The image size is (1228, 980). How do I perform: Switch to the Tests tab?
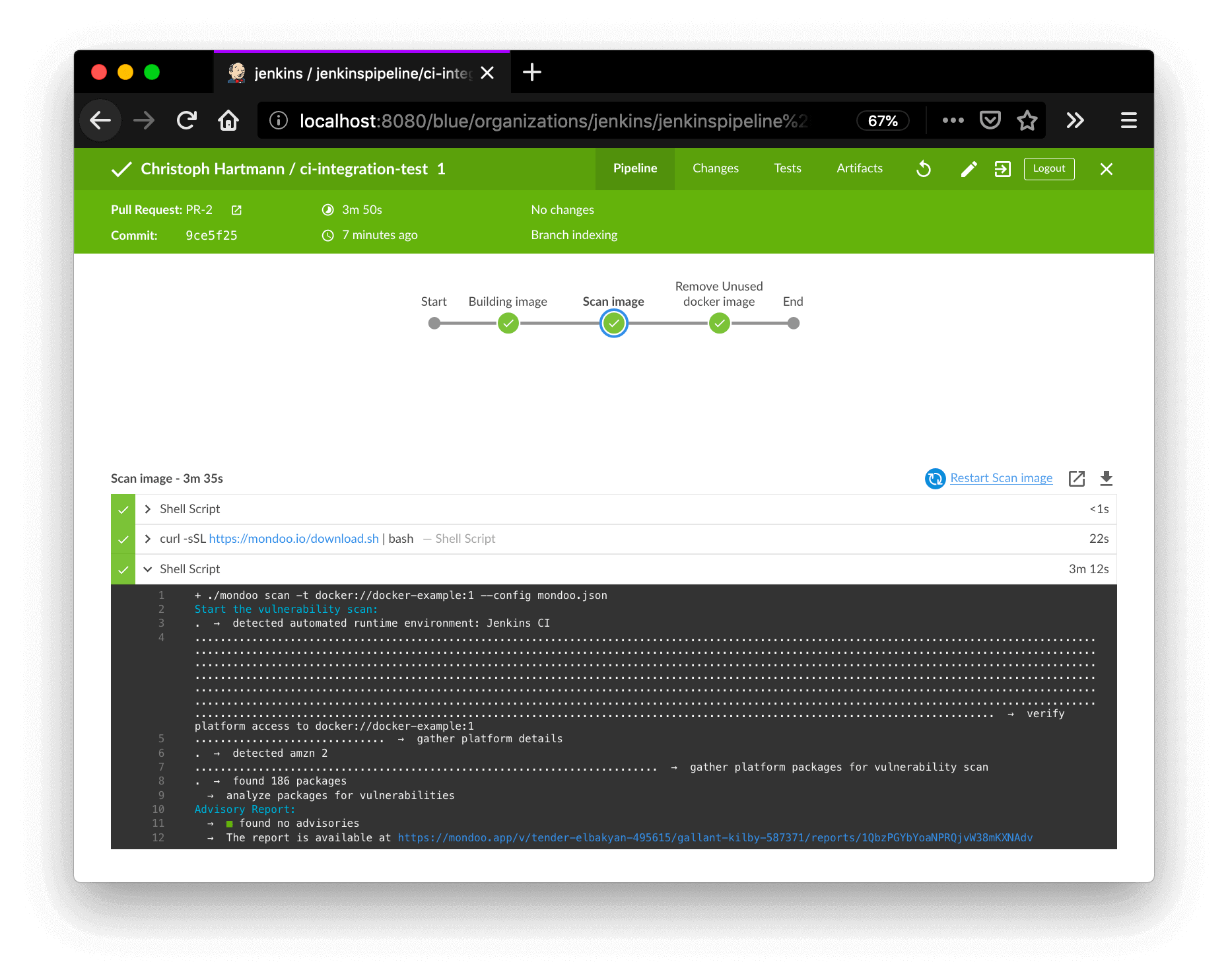tap(786, 169)
